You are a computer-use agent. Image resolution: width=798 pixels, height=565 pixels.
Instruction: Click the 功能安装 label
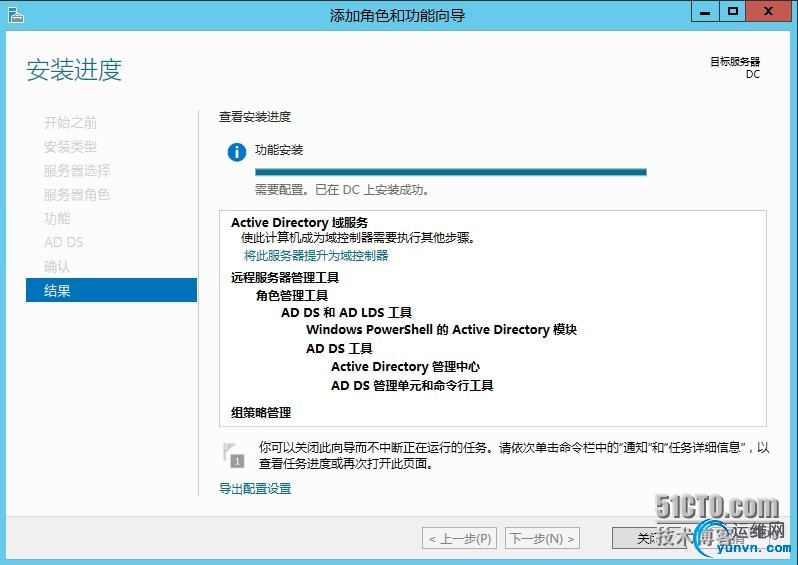[279, 150]
